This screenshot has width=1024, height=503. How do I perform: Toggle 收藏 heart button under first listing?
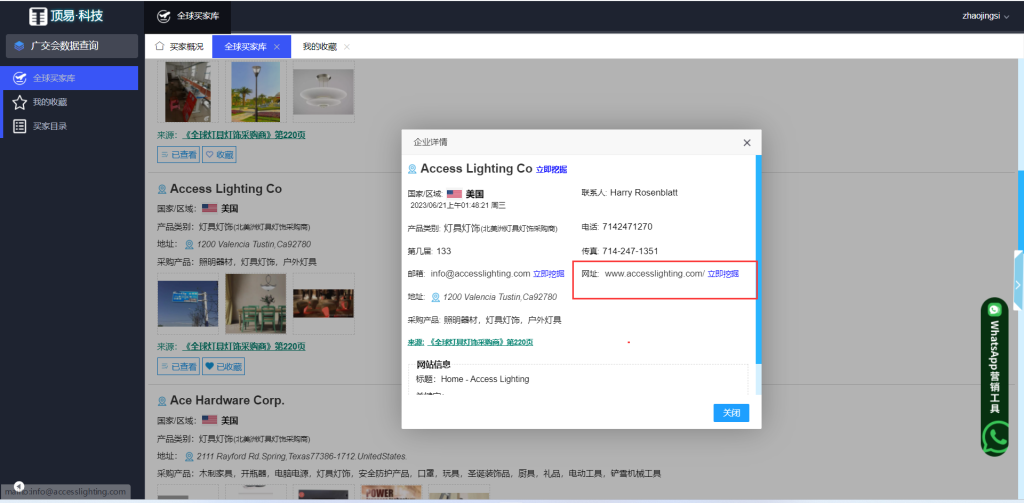(219, 155)
